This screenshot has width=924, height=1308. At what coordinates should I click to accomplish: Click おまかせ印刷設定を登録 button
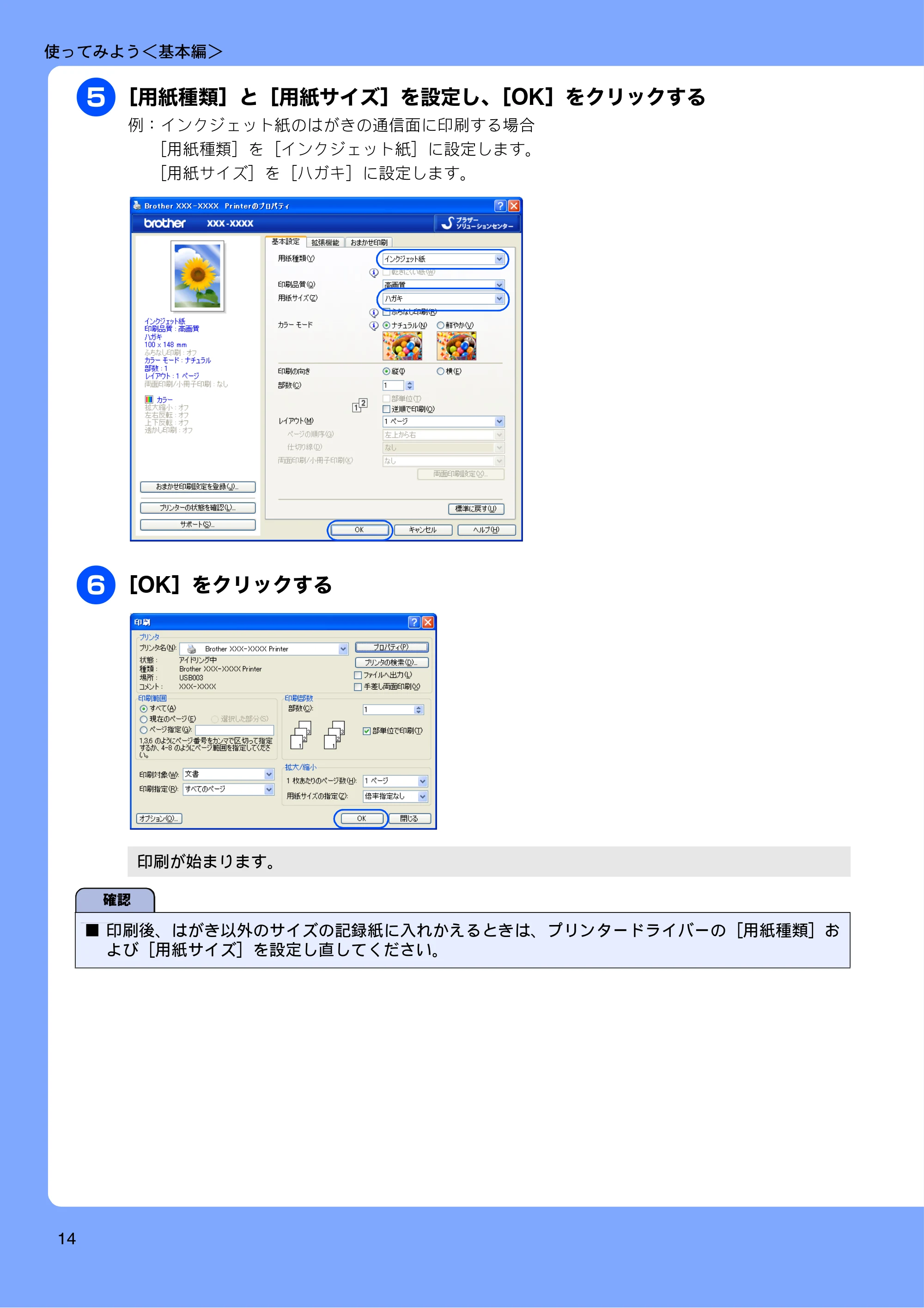[x=198, y=487]
